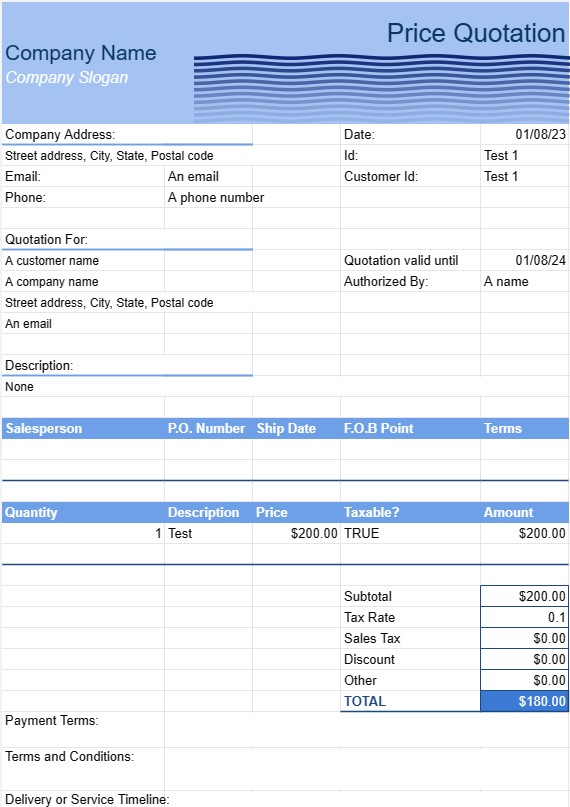Select the Company Name heading cell
The height and width of the screenshot is (807, 570).
(x=81, y=53)
